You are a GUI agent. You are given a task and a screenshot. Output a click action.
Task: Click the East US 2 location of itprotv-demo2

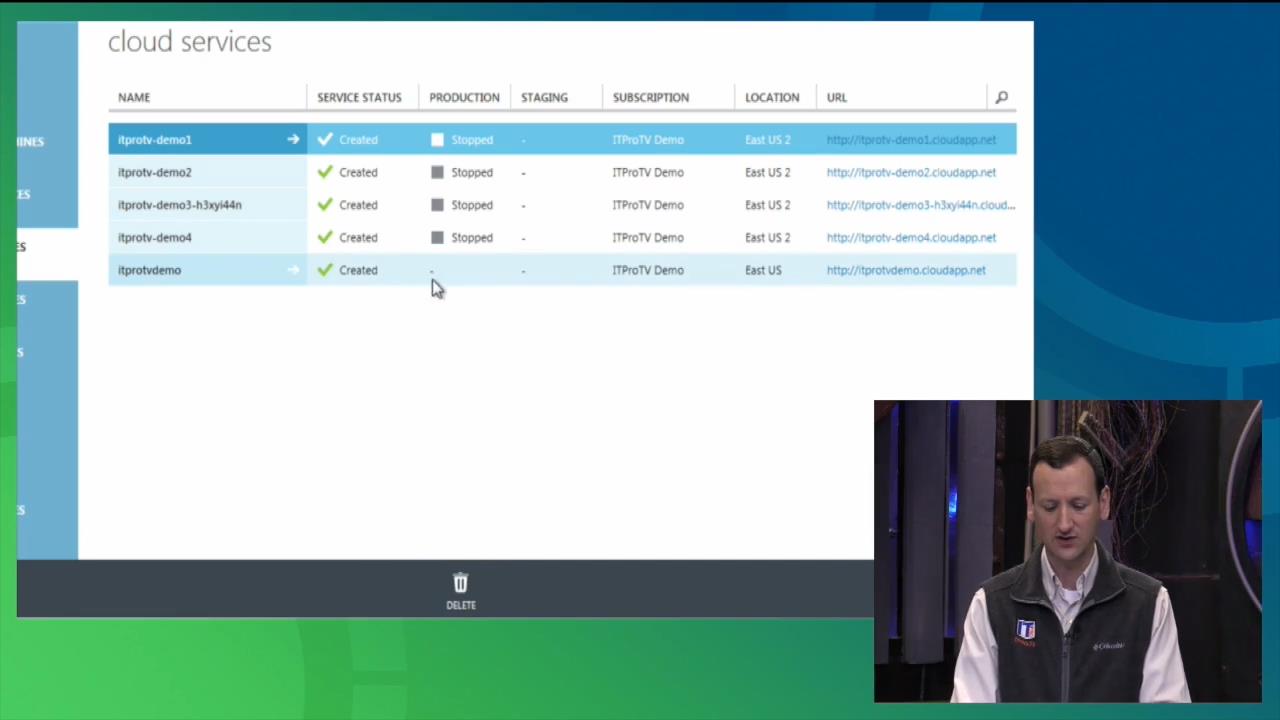767,172
